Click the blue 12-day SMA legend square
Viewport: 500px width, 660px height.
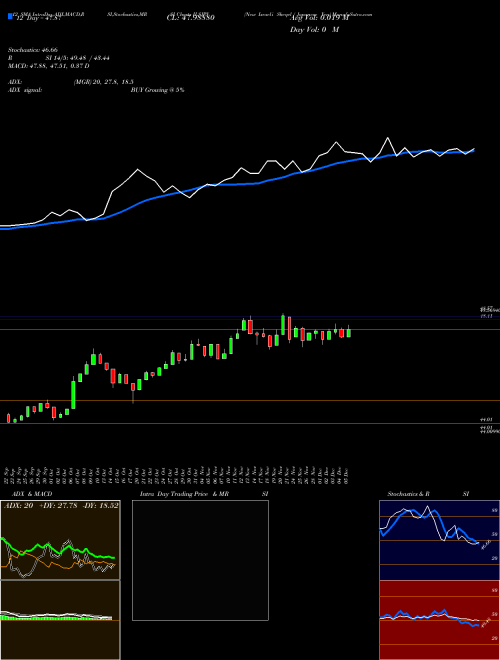pyautogui.click(x=10, y=17)
